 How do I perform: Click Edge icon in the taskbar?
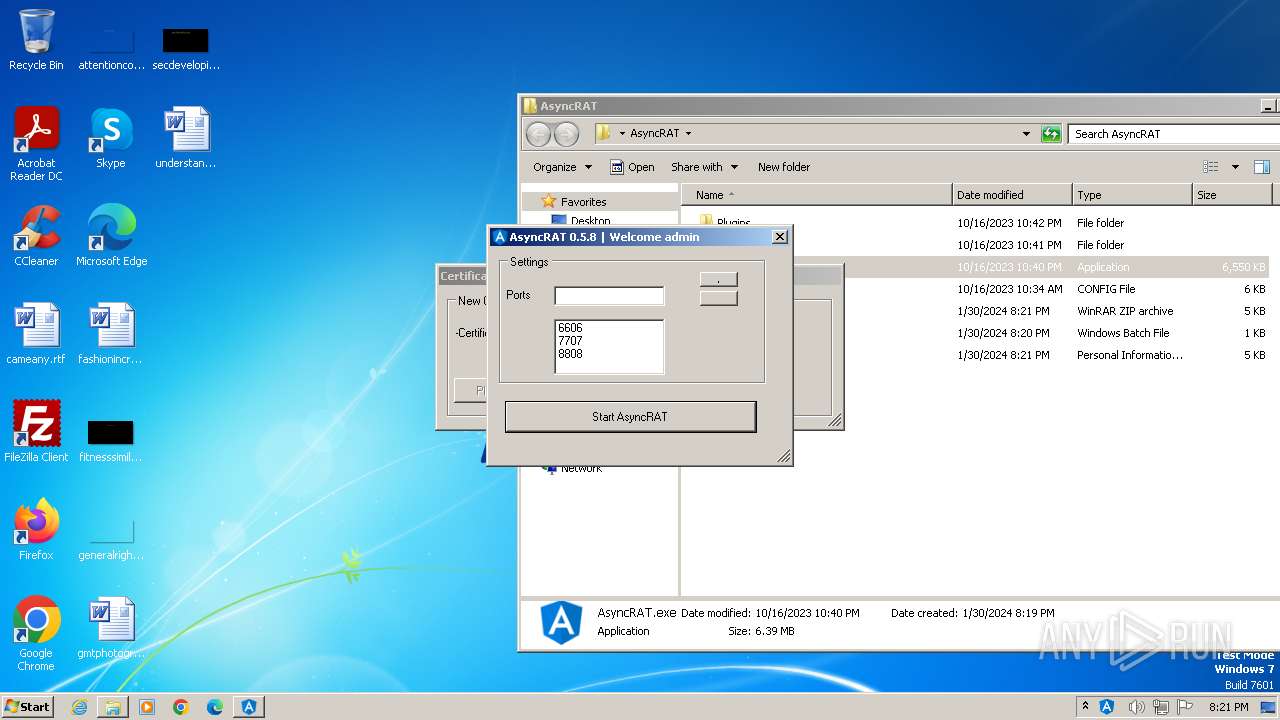(215, 707)
